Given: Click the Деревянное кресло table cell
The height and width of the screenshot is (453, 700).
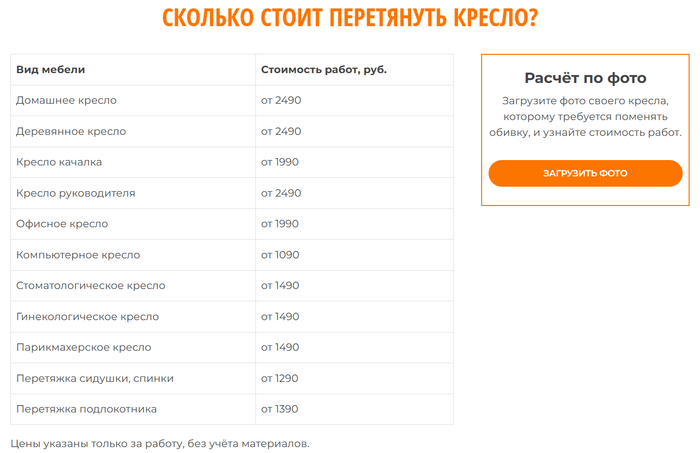Looking at the screenshot, I should 71,132.
